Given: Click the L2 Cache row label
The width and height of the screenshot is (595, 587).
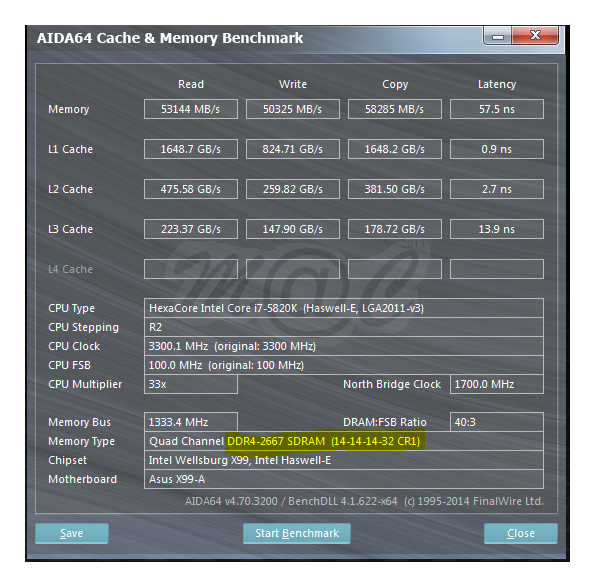Looking at the screenshot, I should (70, 189).
